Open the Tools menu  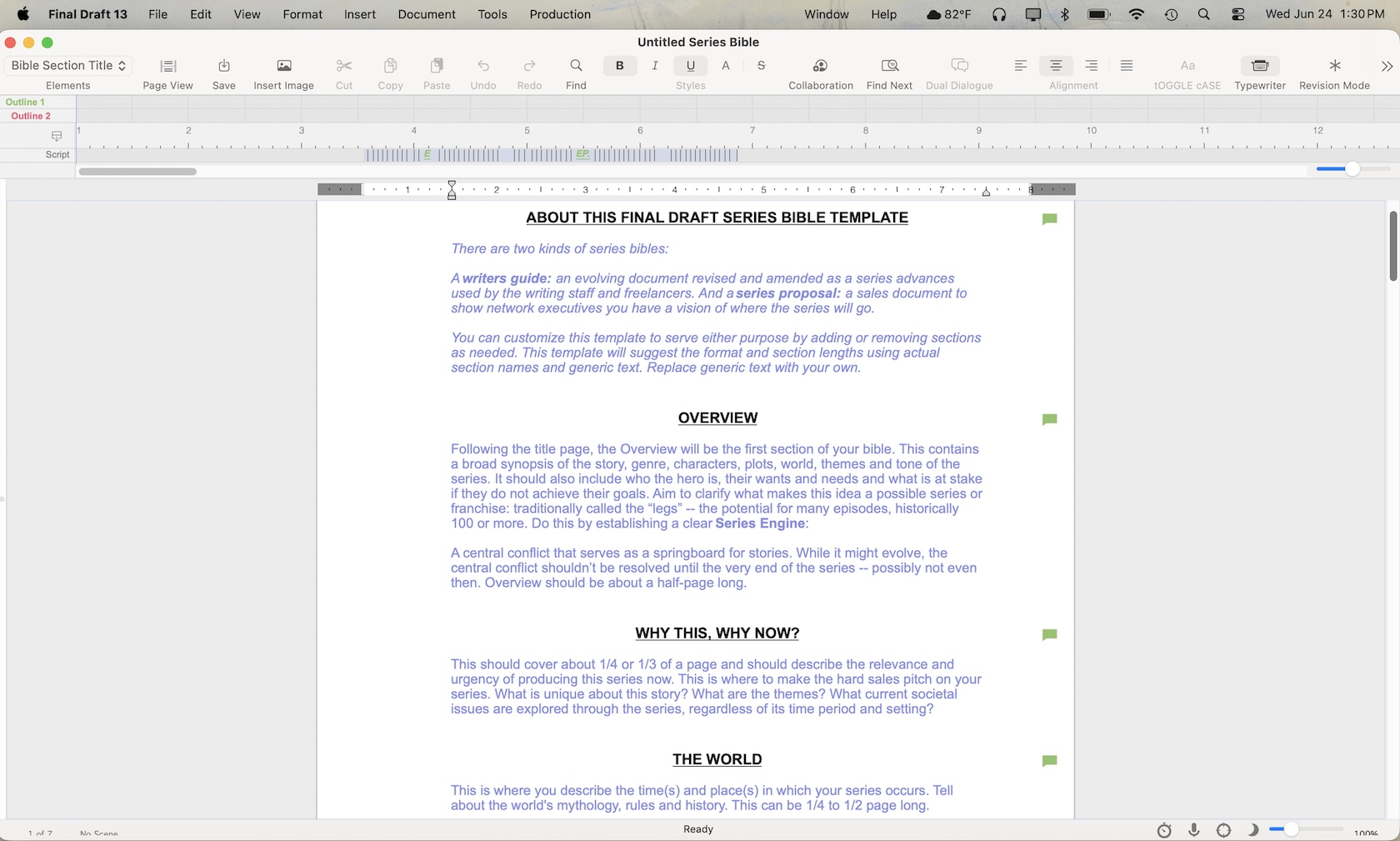[x=492, y=14]
